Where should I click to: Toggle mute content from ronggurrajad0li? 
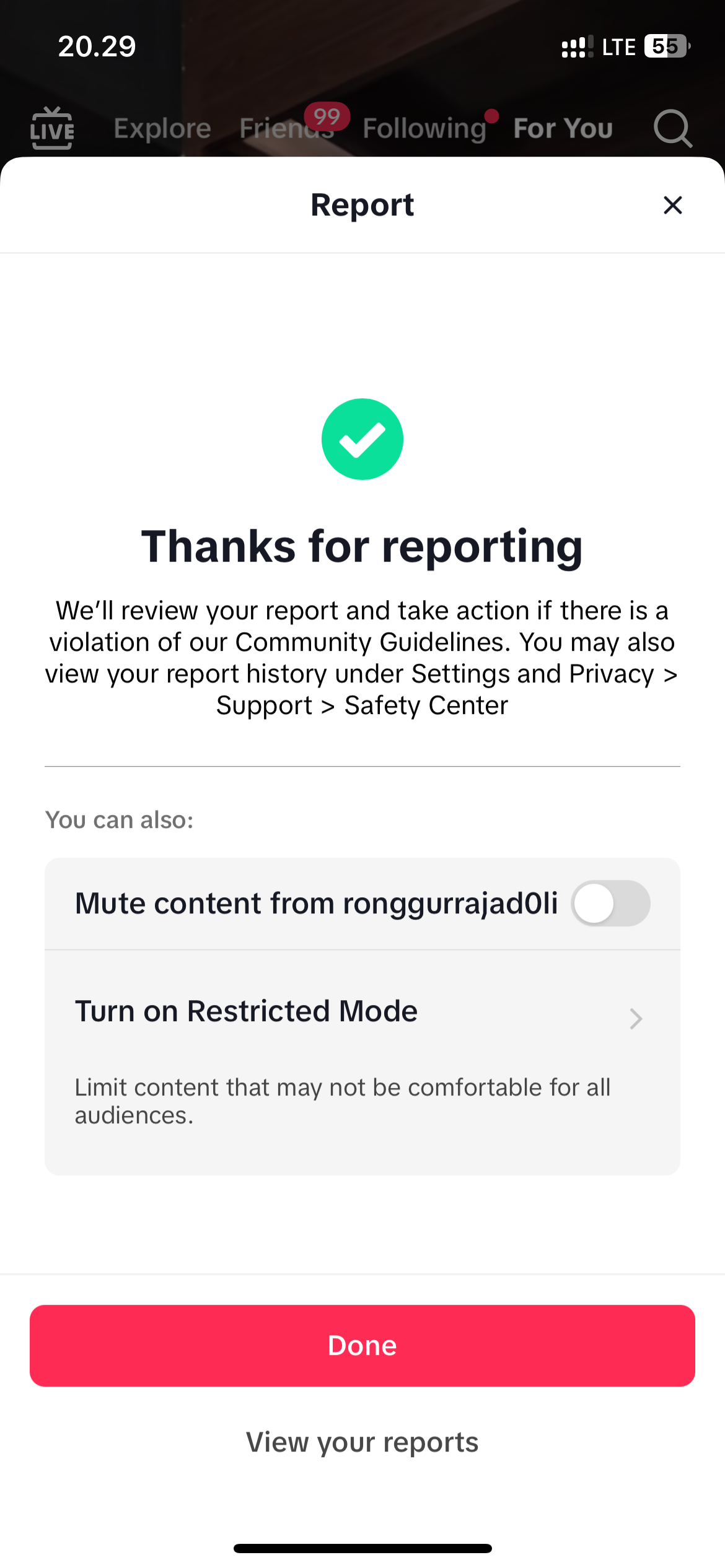pyautogui.click(x=610, y=903)
